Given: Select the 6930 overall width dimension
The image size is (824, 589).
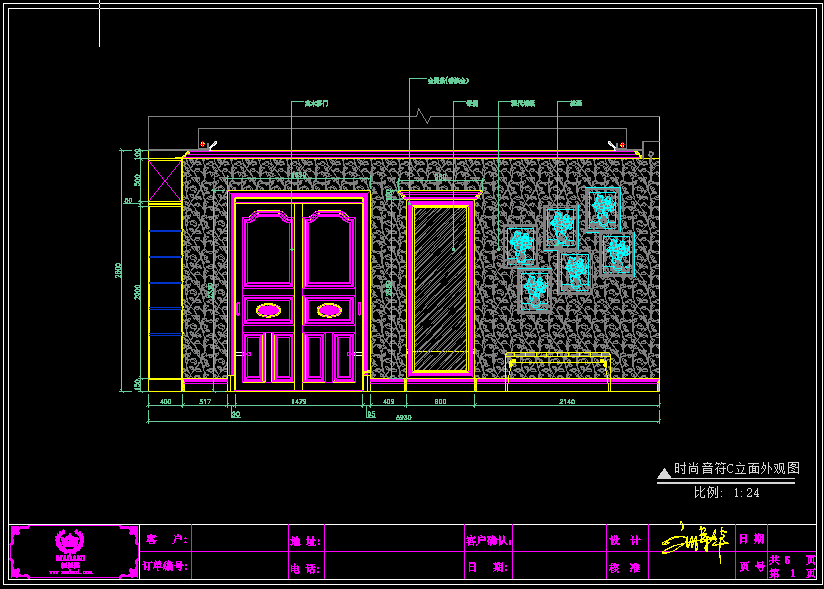Looking at the screenshot, I should (x=404, y=417).
